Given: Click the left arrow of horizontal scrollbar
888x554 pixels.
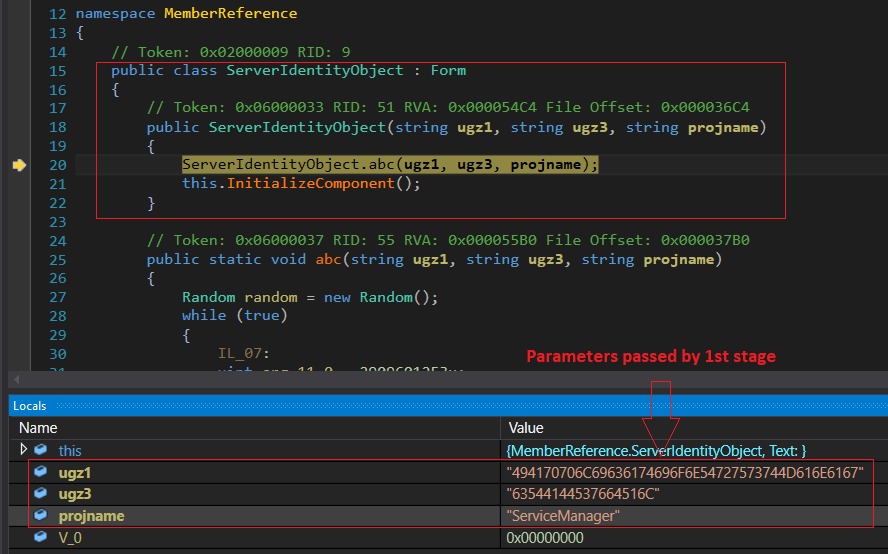Looking at the screenshot, I should 17,379.
